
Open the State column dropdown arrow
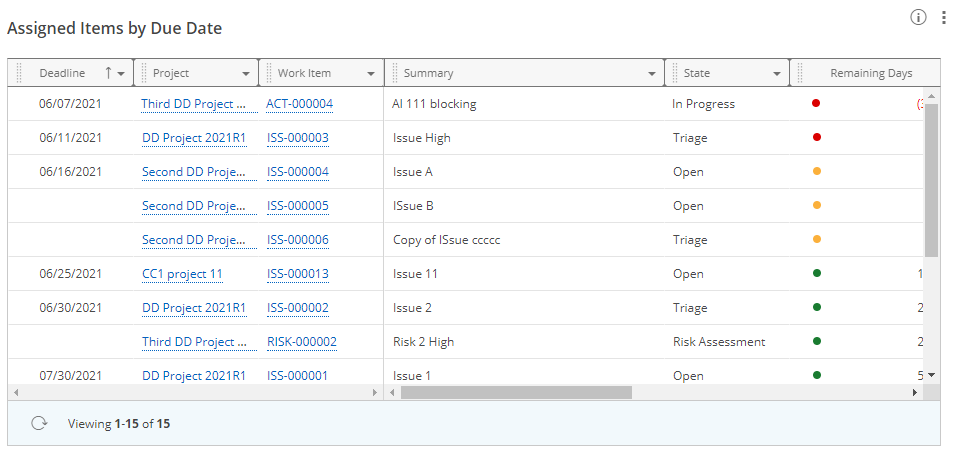[x=777, y=74]
